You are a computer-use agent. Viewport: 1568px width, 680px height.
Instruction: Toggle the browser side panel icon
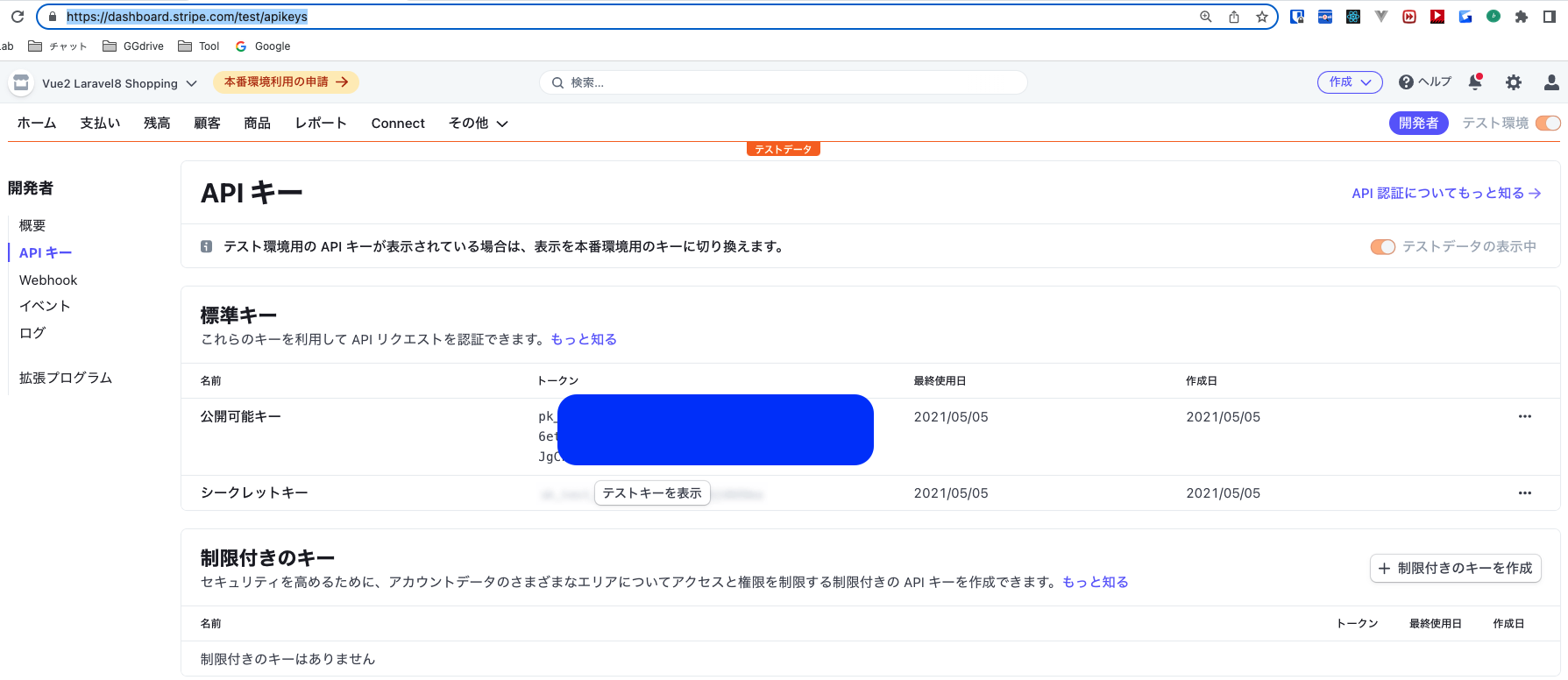point(1550,17)
